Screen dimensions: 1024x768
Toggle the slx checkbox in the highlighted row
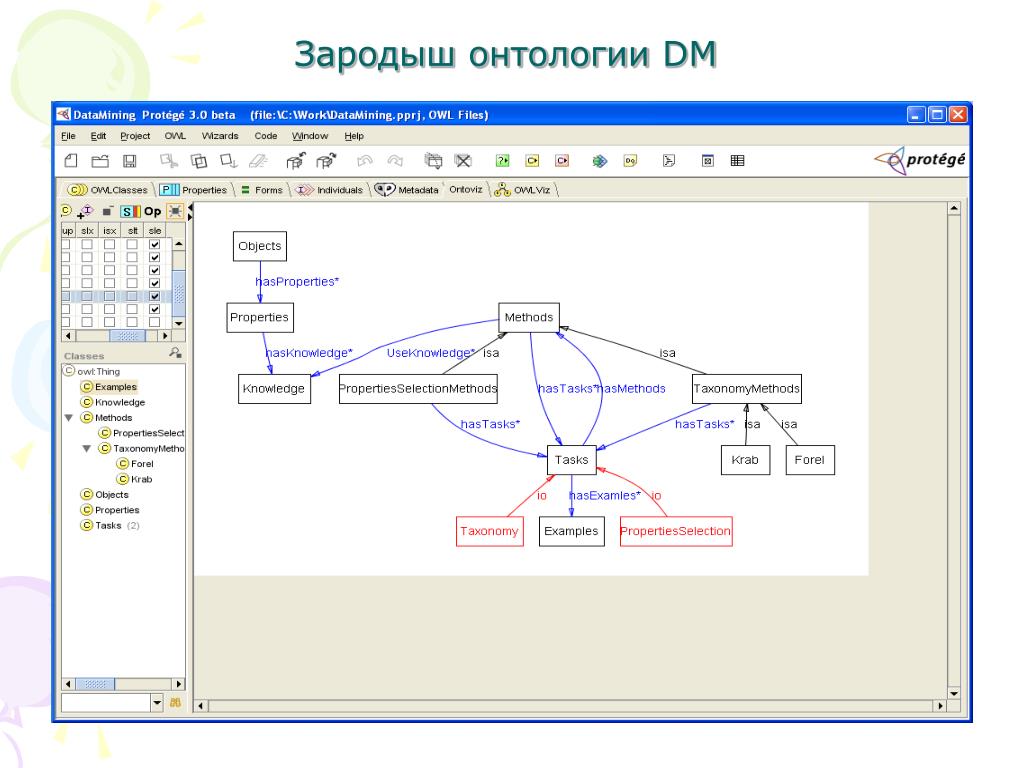[87, 296]
